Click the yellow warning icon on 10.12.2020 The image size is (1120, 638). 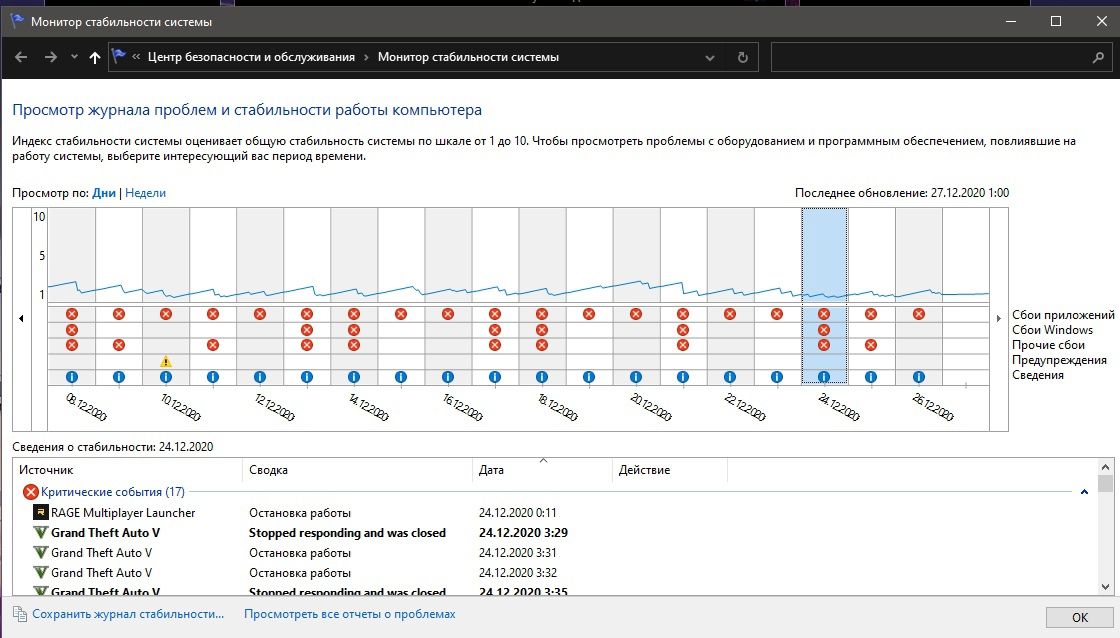[x=166, y=362]
